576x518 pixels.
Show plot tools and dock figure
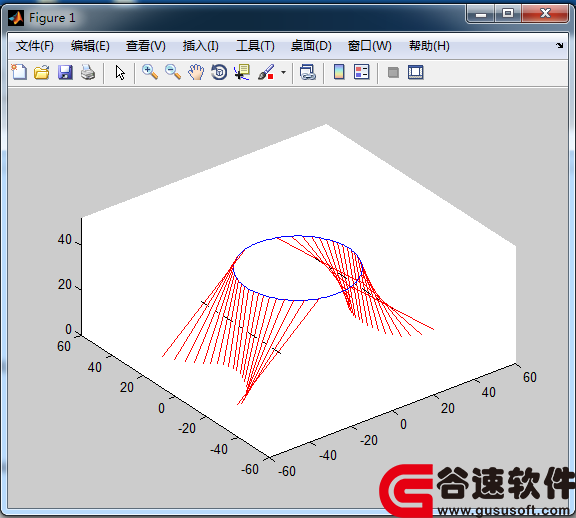click(415, 72)
